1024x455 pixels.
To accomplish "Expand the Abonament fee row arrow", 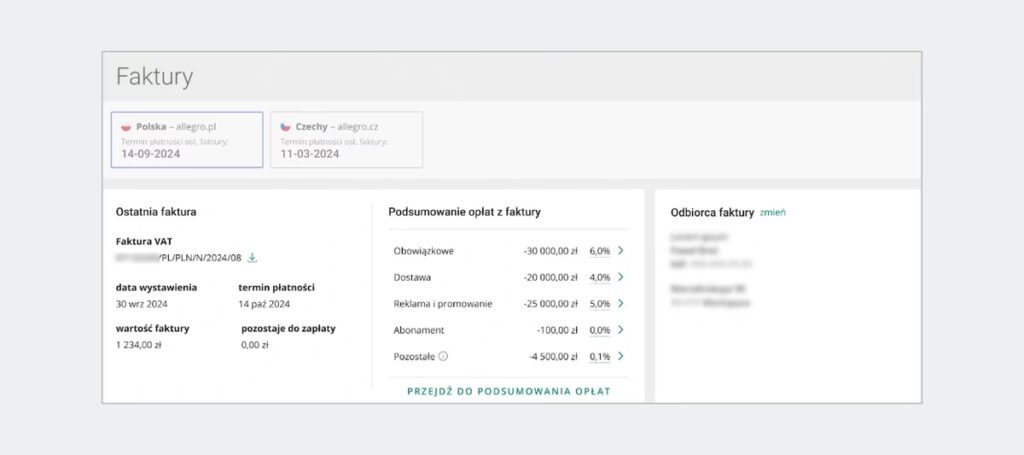I will [621, 330].
